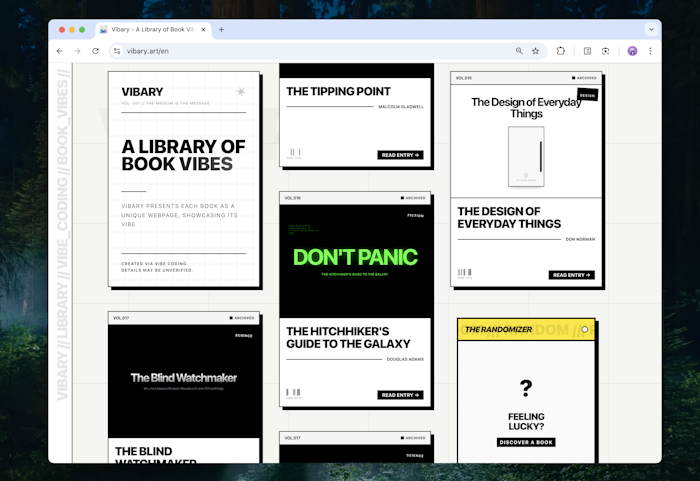Click the question mark in Randomizer card
700x481 pixels.
coord(526,389)
